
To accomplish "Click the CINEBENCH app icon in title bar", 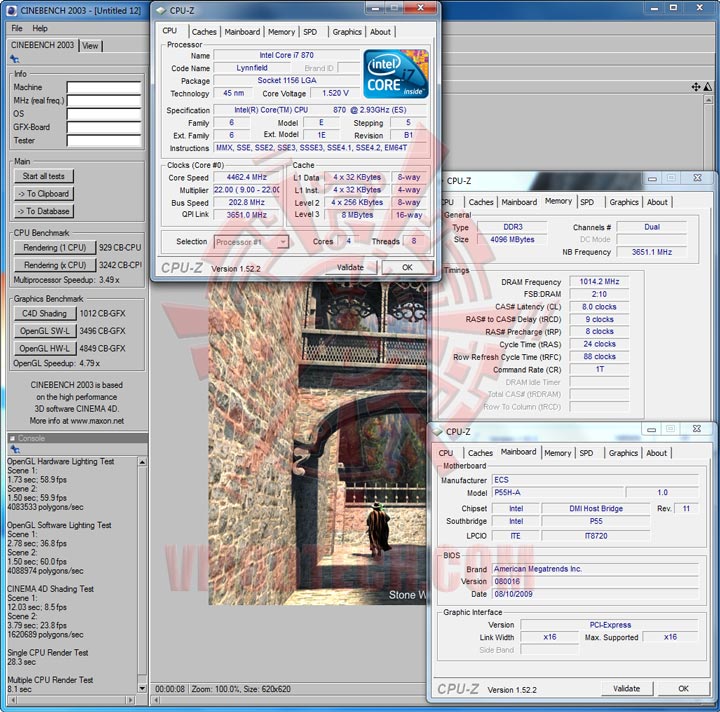I will [x=11, y=10].
